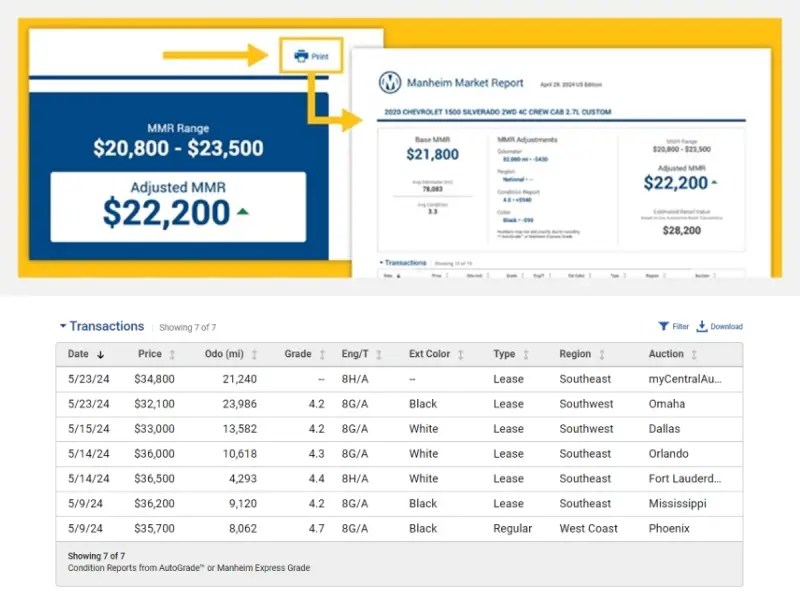800x600 pixels.
Task: Click the Region column sort icon
Action: coord(602,355)
